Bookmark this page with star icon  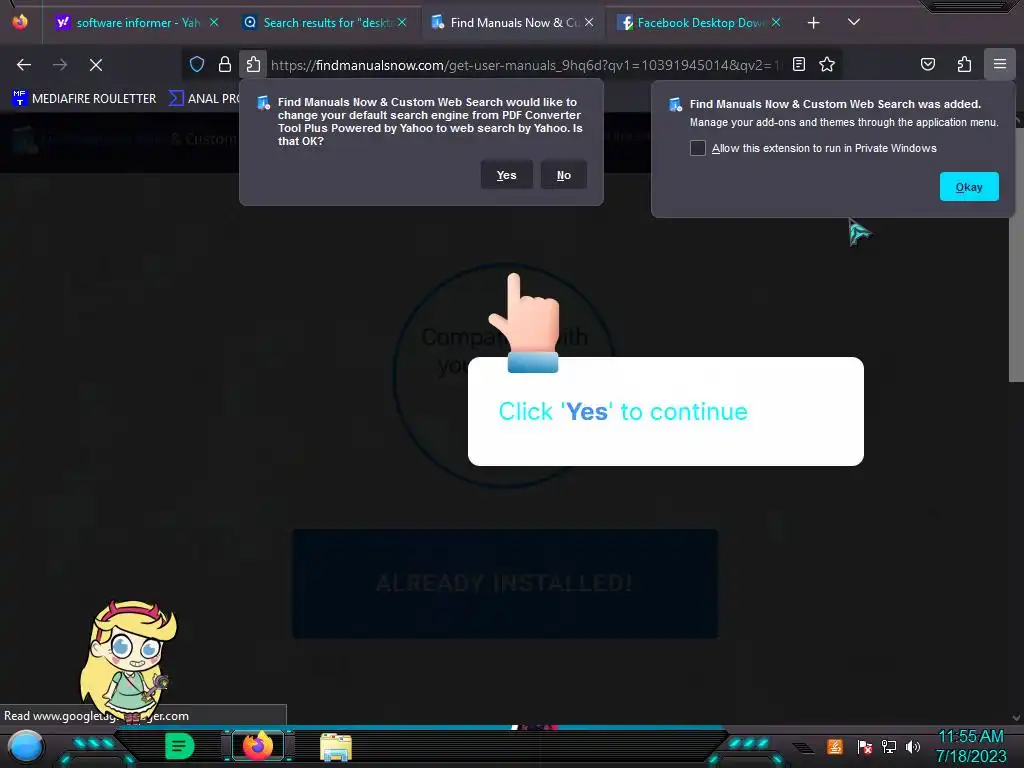coord(827,64)
